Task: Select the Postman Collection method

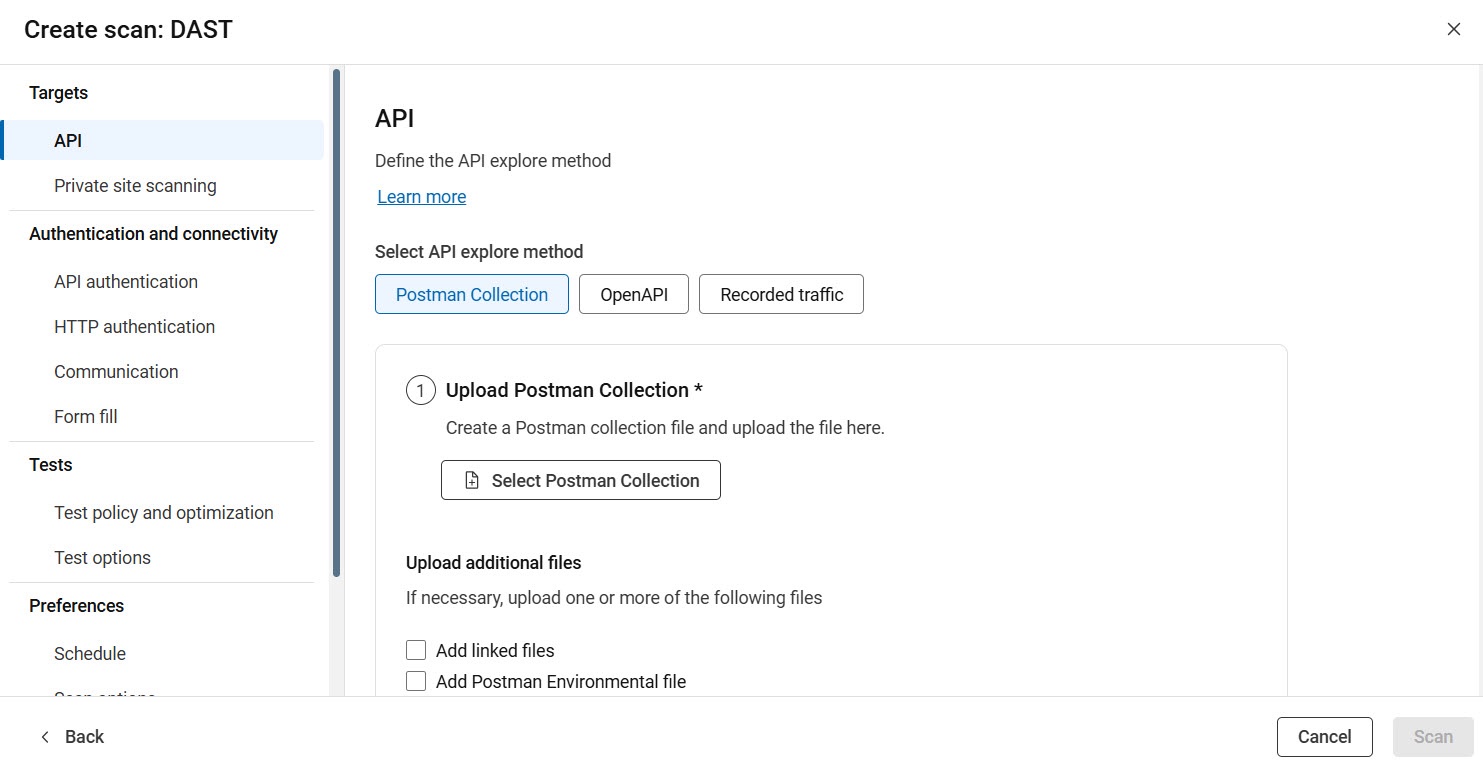Action: [471, 294]
